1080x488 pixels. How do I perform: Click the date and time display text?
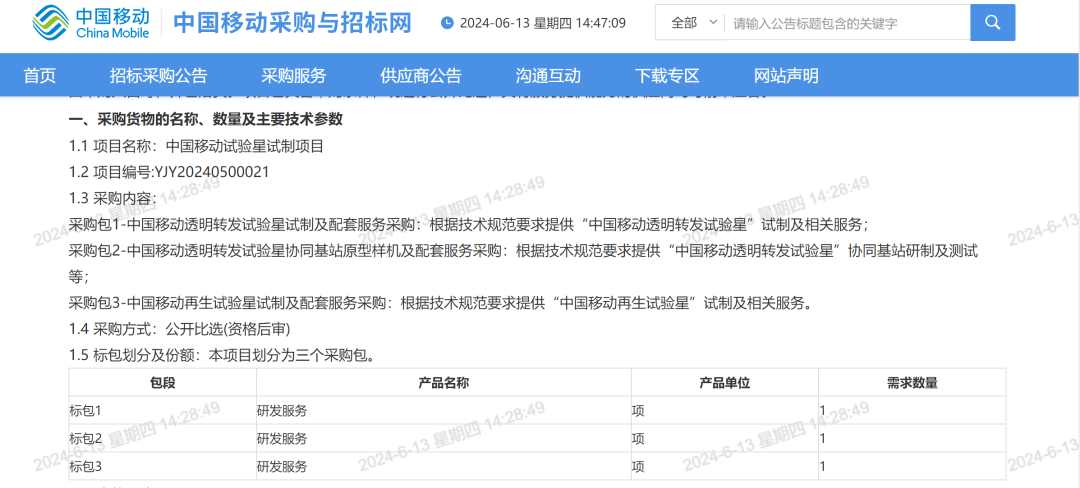coord(543,23)
